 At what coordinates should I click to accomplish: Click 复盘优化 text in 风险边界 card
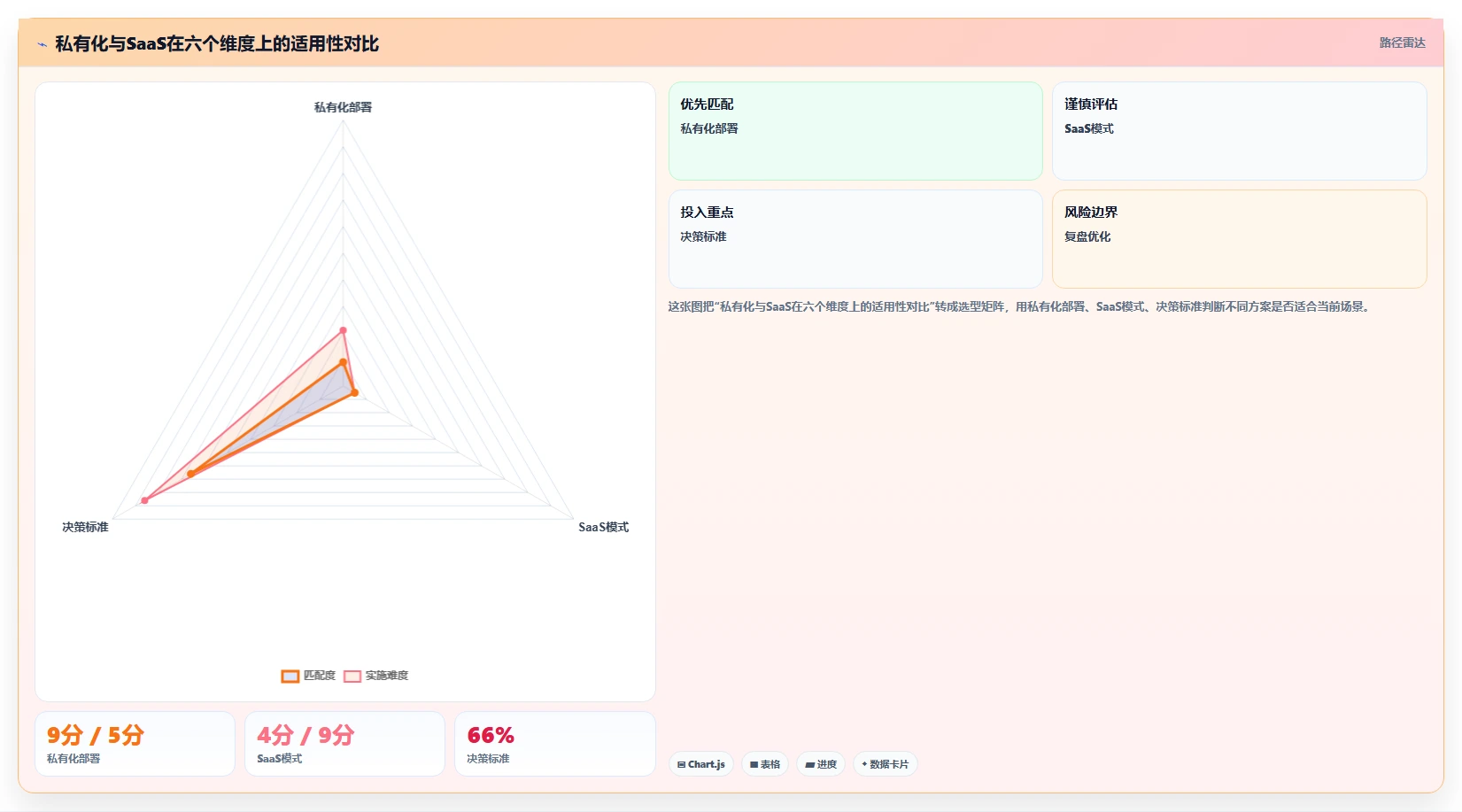point(1087,236)
